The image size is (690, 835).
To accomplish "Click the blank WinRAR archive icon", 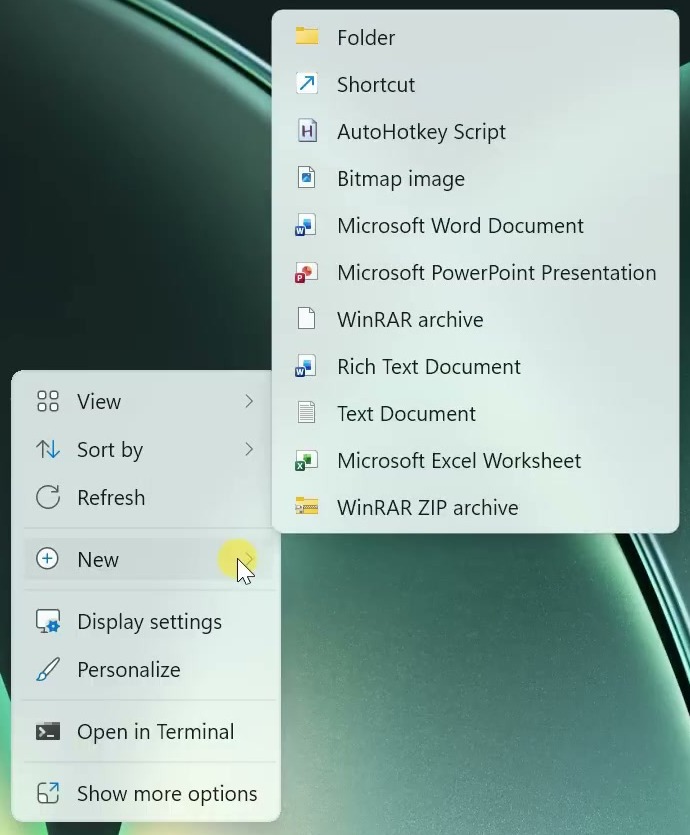I will click(x=307, y=318).
